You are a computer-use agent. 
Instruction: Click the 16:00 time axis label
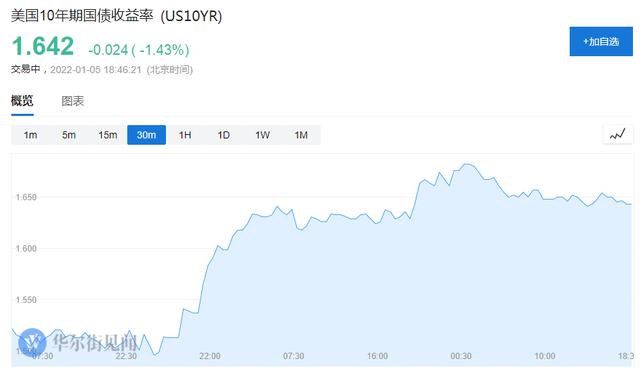(x=377, y=356)
